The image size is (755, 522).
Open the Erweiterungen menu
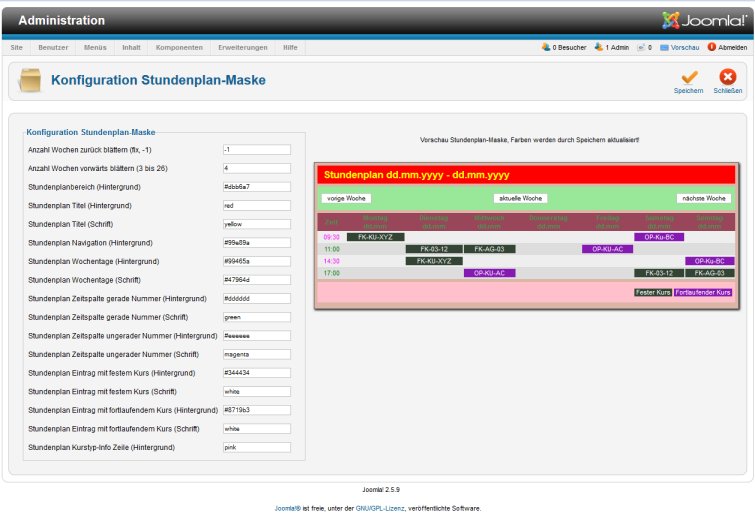[x=242, y=47]
